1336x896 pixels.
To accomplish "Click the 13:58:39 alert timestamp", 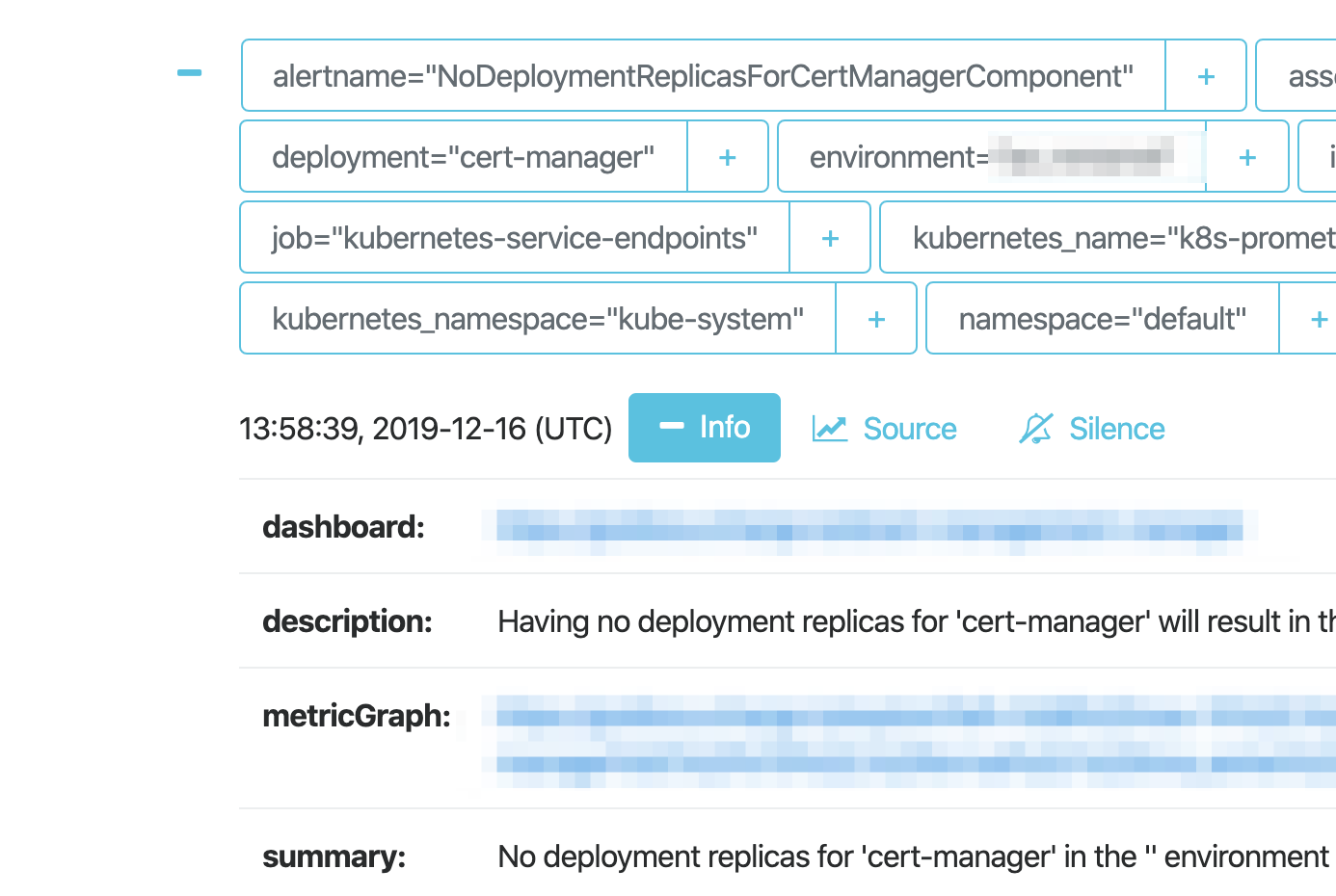I will point(425,428).
